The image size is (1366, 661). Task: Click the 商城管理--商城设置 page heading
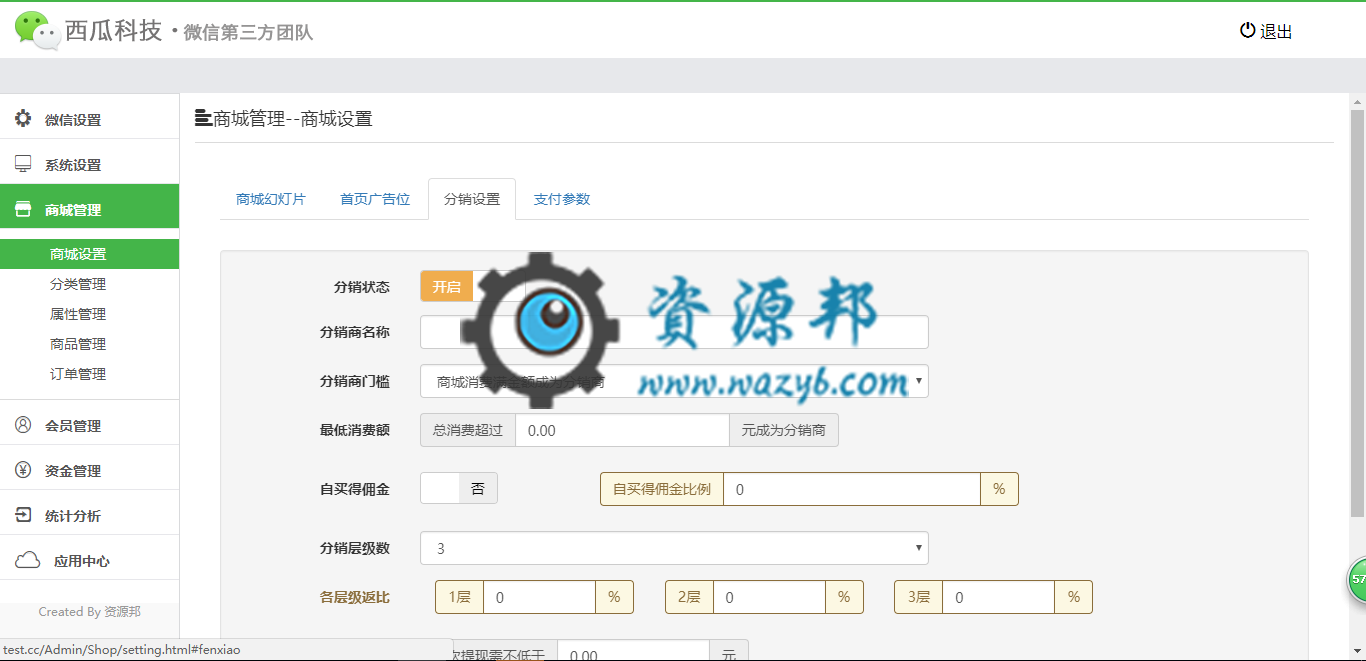coord(293,119)
